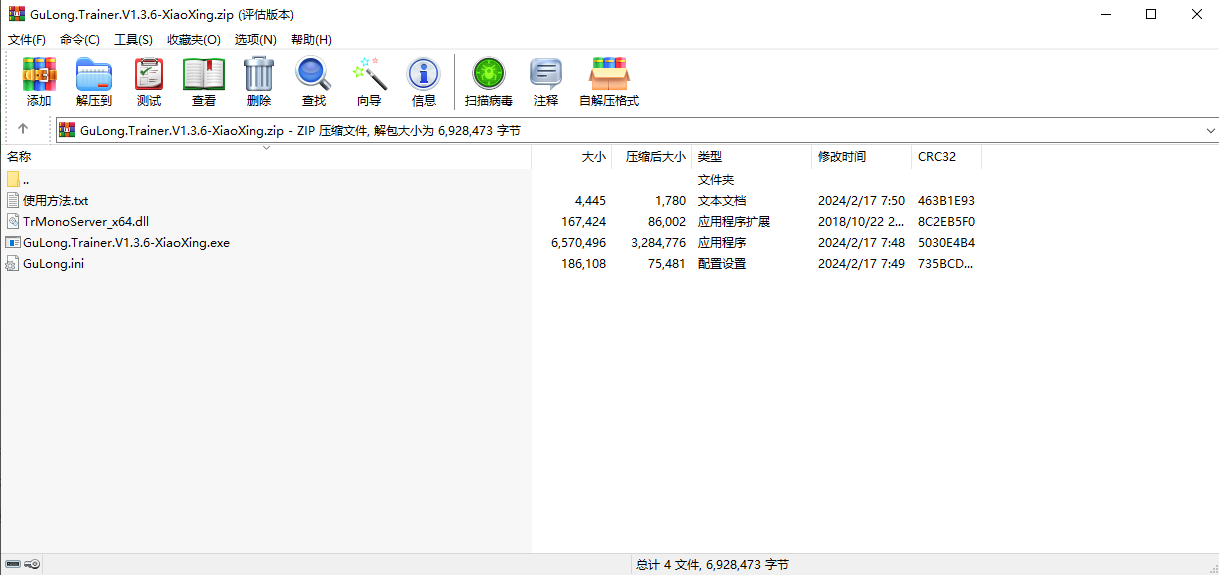Open the 收藏夹(O) menu

coord(194,40)
